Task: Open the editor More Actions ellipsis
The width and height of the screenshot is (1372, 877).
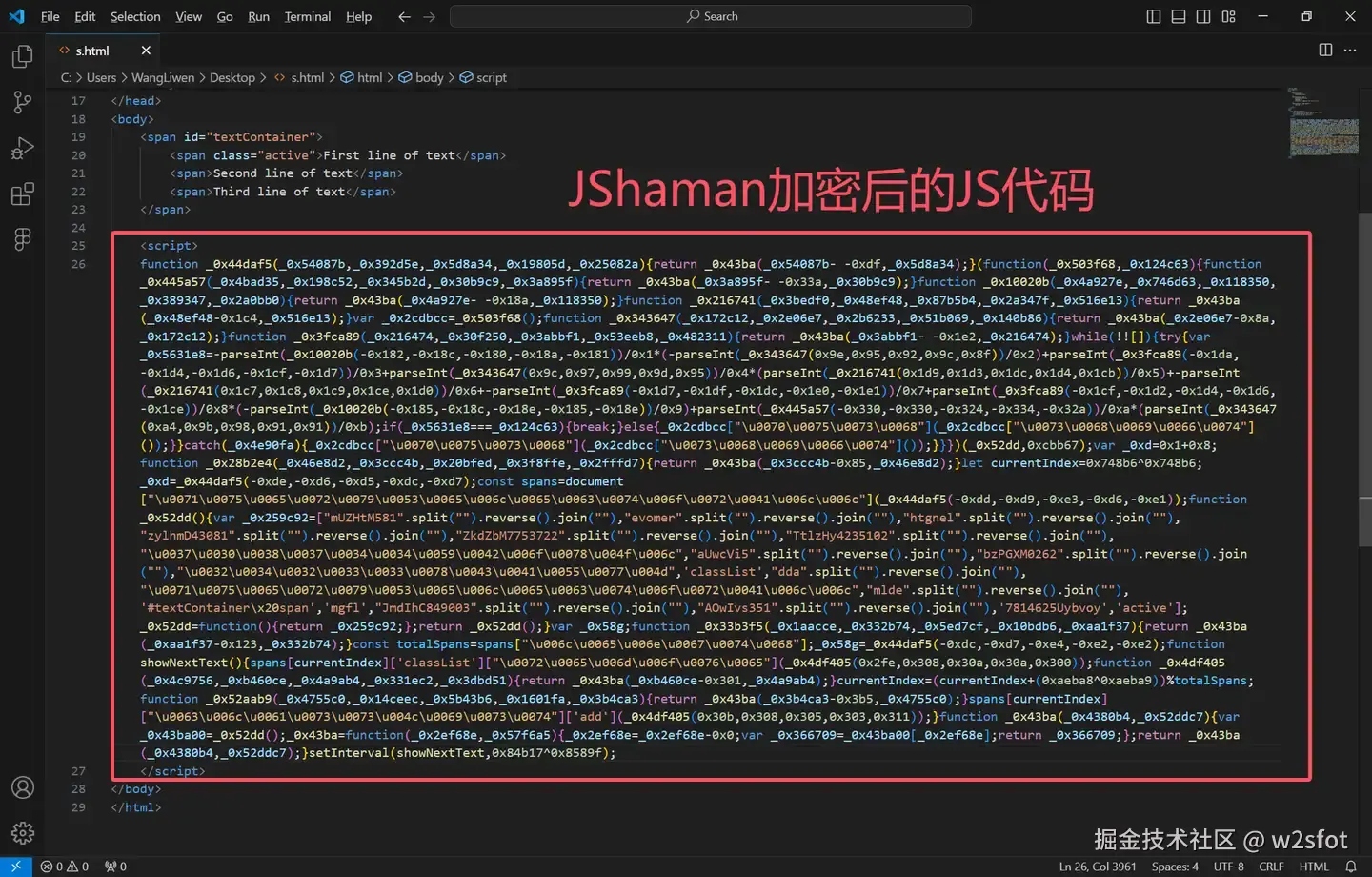Action: 1350,50
